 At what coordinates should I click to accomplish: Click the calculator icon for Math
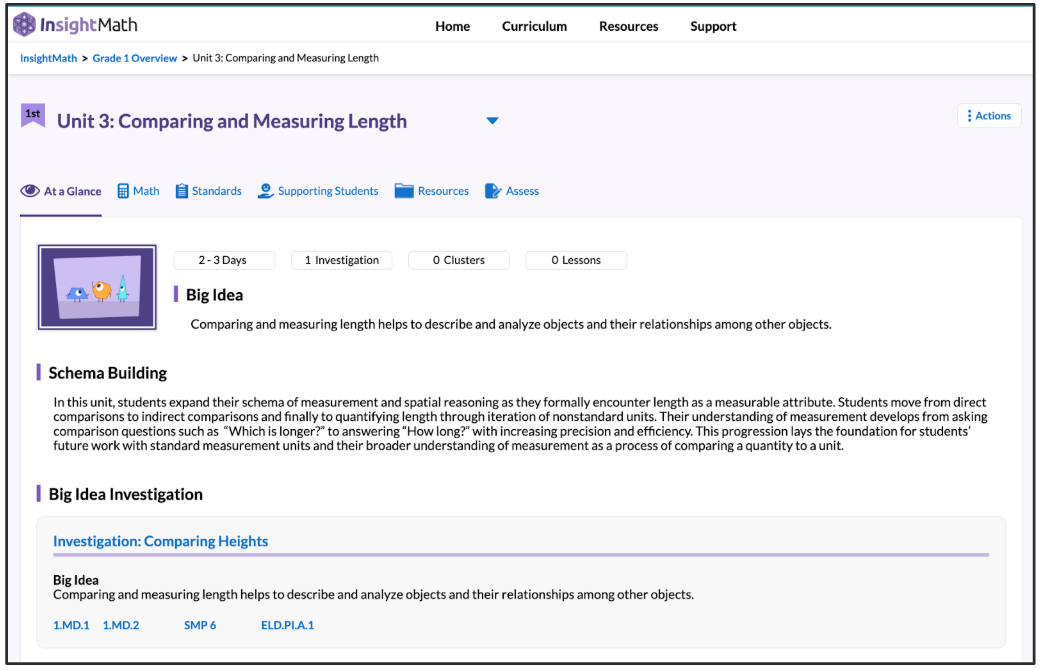123,191
